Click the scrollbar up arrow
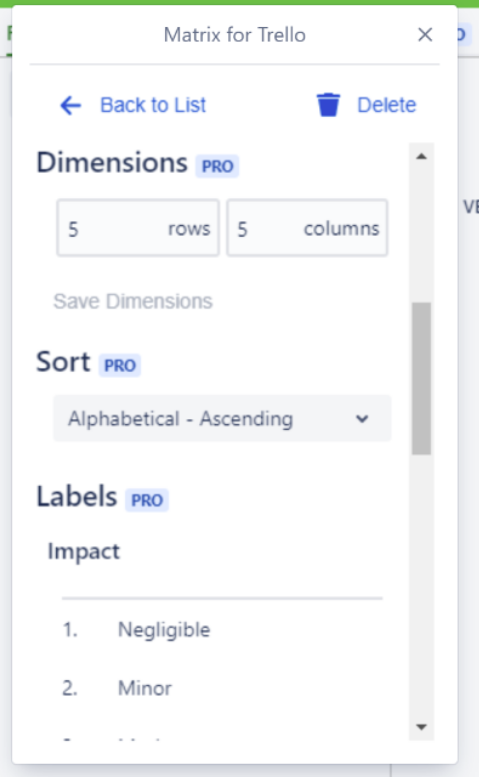Screen dimensions: 479x777 (422, 157)
